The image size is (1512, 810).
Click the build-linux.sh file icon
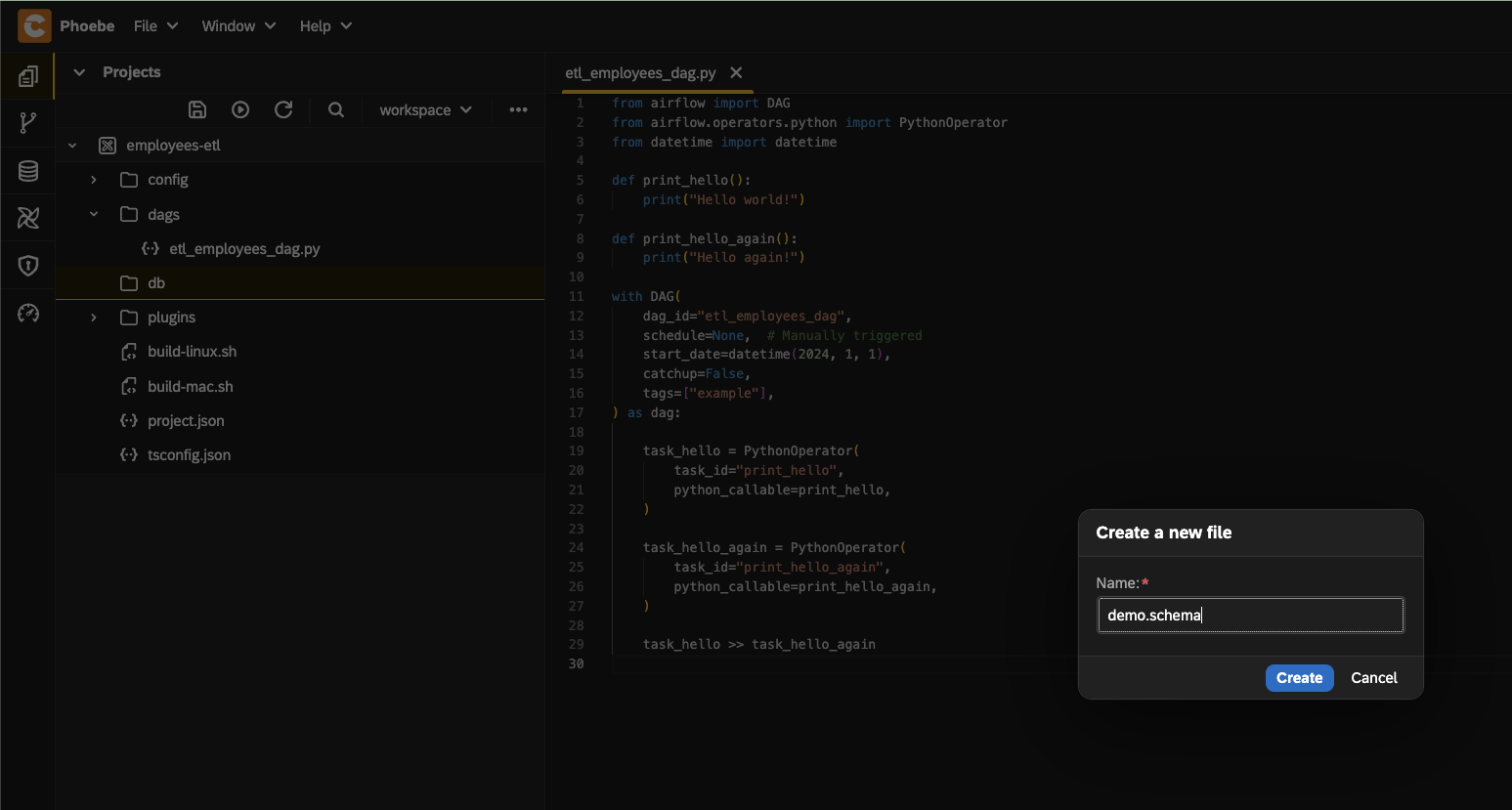[x=129, y=352]
